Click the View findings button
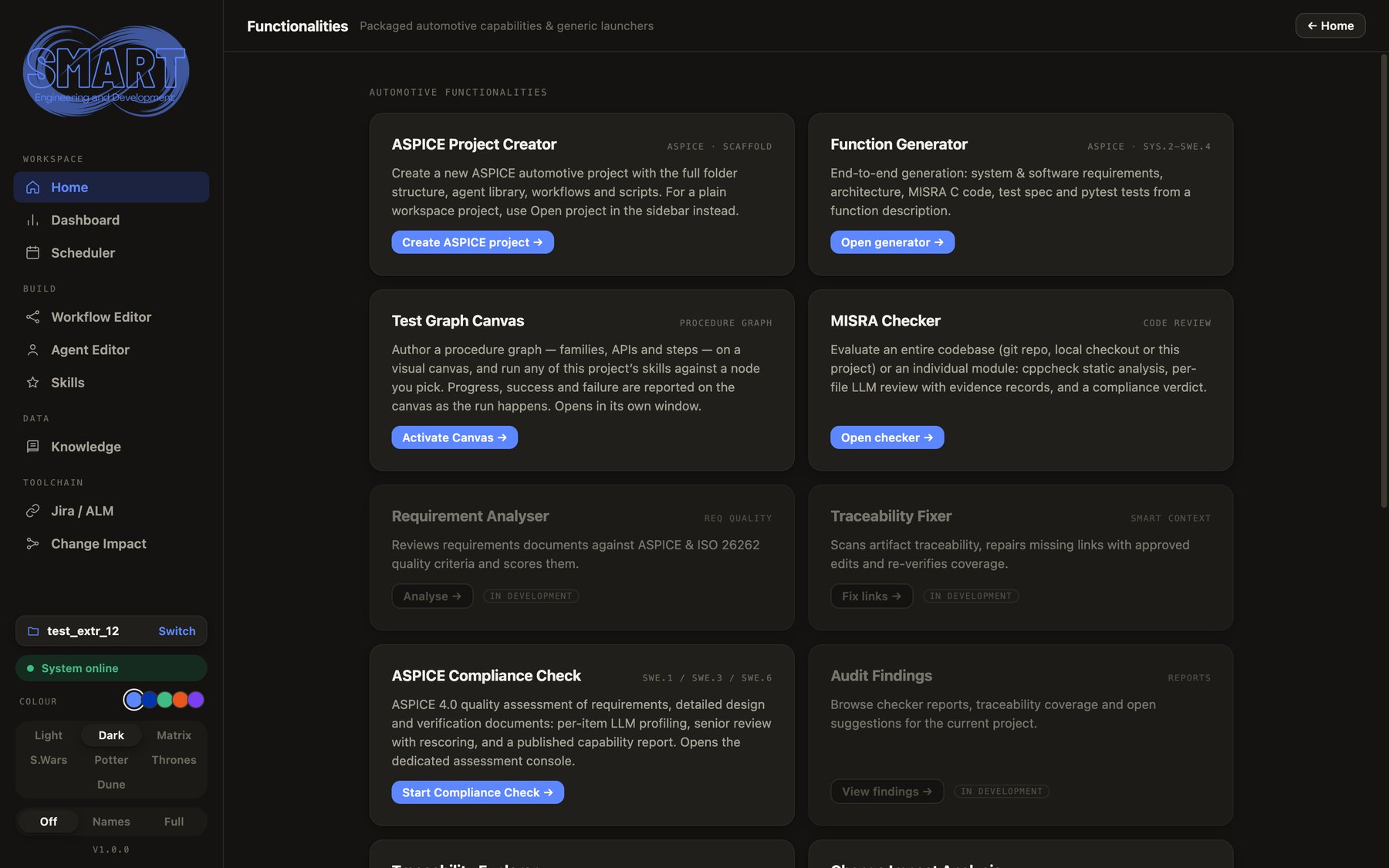The height and width of the screenshot is (868, 1389). (887, 792)
